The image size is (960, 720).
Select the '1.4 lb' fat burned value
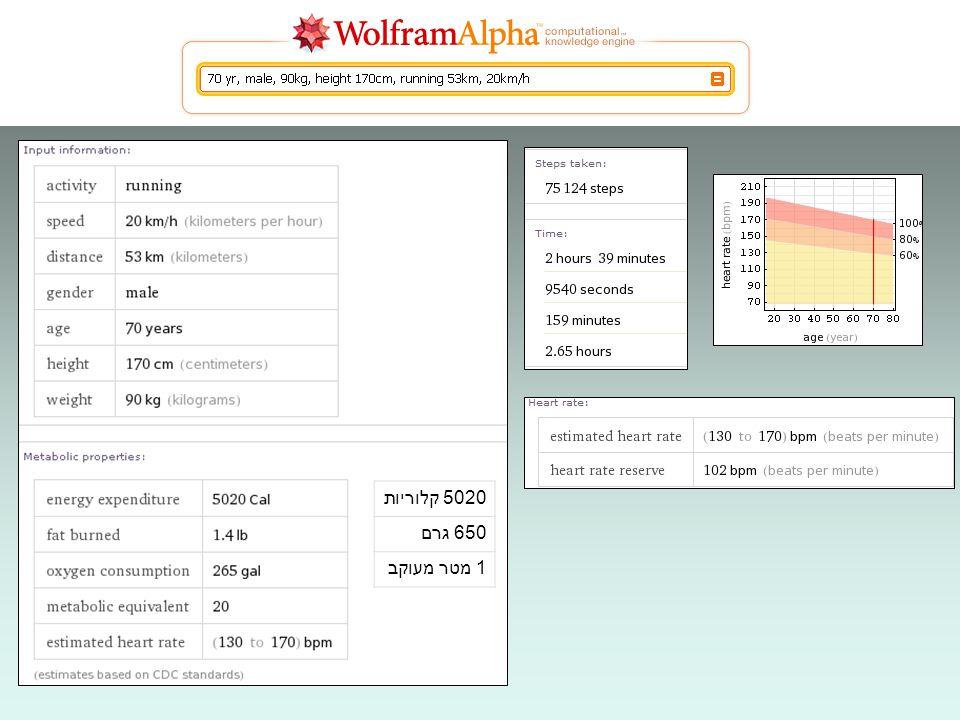click(x=230, y=535)
